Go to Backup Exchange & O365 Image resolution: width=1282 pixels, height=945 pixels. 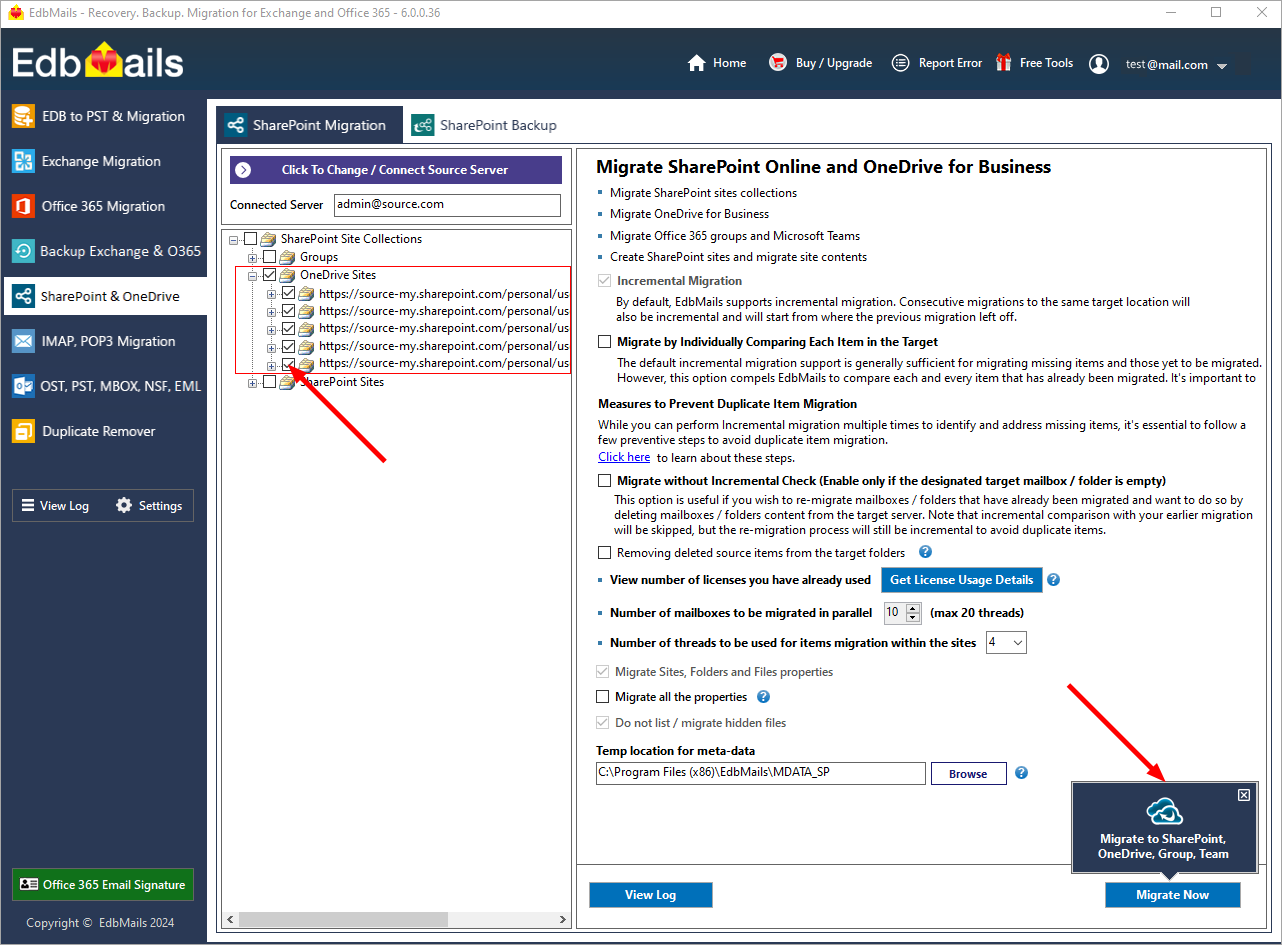pyautogui.click(x=105, y=251)
